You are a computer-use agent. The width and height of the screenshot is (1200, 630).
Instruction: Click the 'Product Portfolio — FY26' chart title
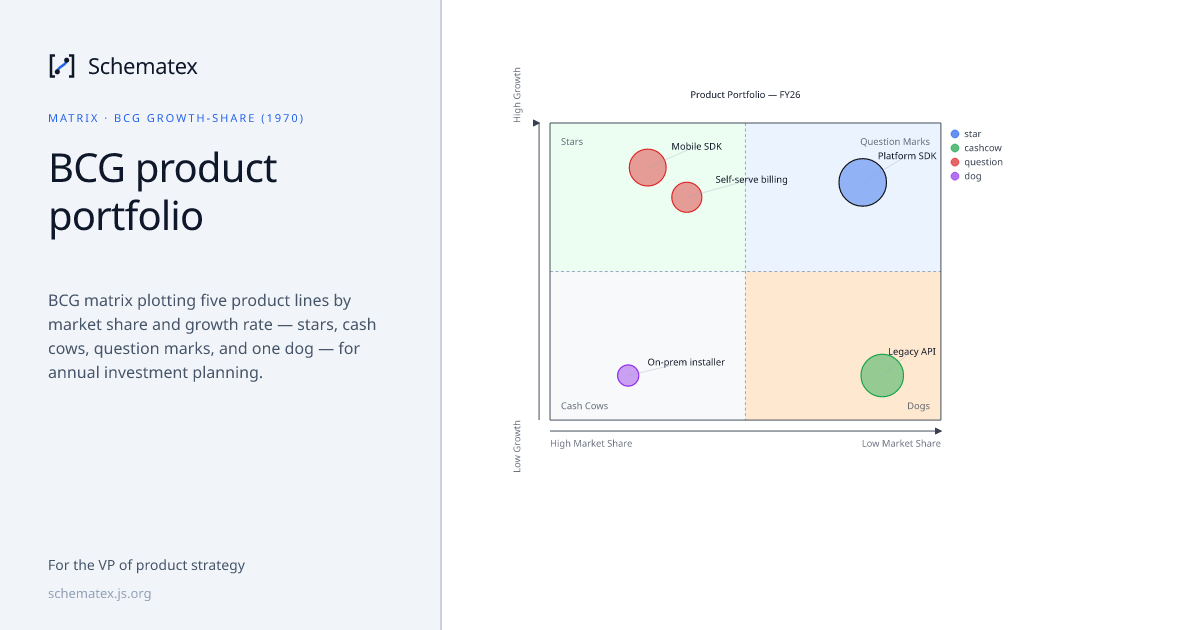pyautogui.click(x=745, y=95)
